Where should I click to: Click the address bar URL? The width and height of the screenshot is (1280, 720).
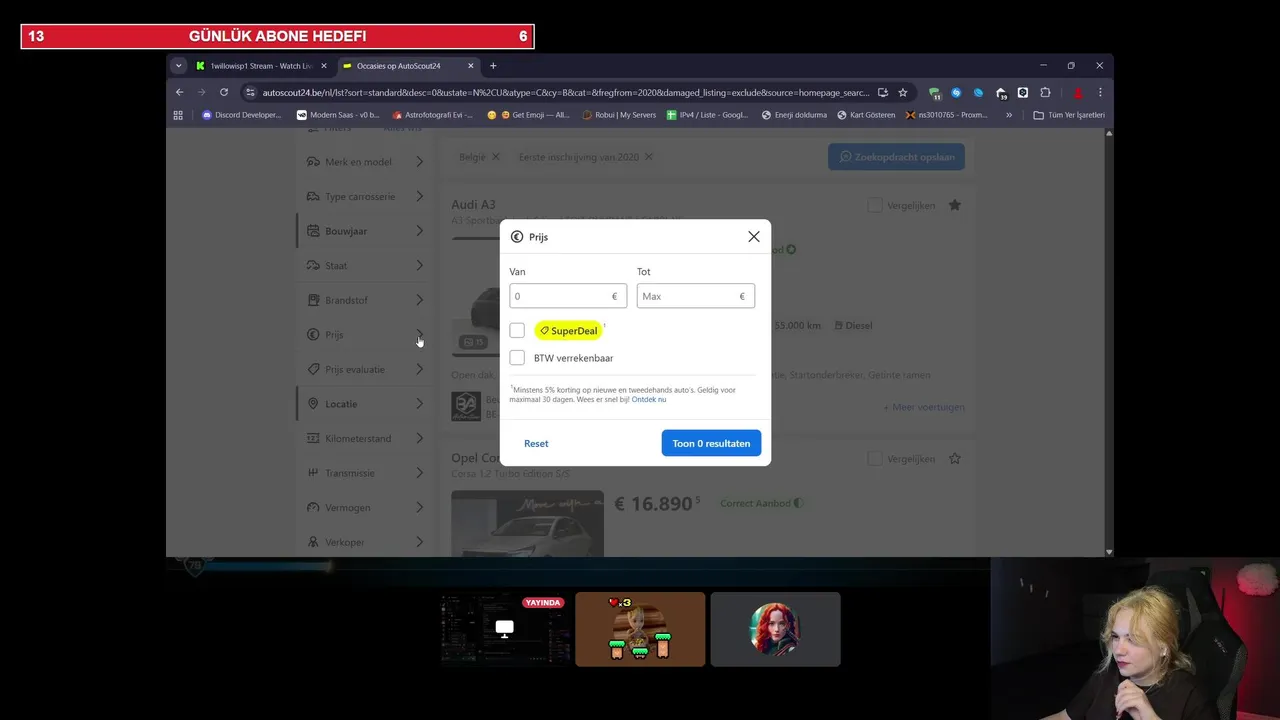pyautogui.click(x=565, y=92)
